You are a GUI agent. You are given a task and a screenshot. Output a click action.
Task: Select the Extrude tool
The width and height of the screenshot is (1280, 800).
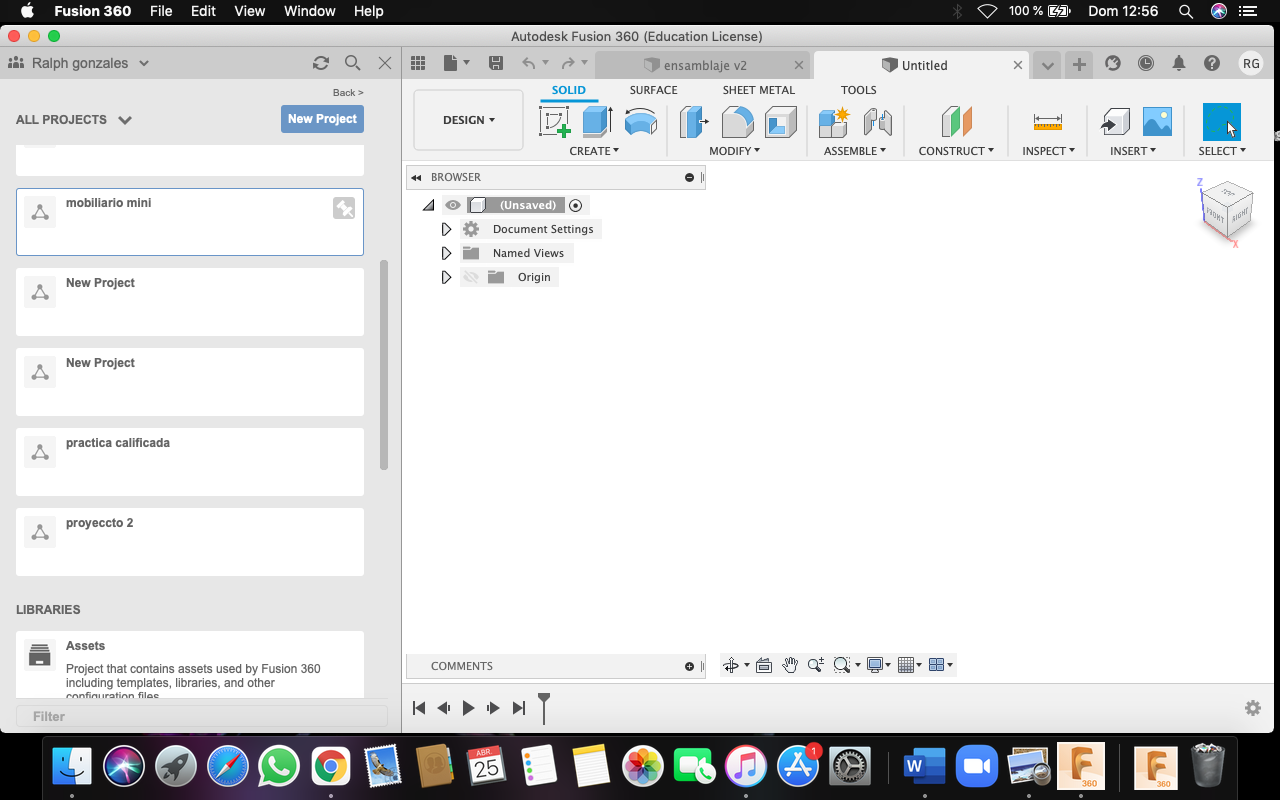(597, 122)
